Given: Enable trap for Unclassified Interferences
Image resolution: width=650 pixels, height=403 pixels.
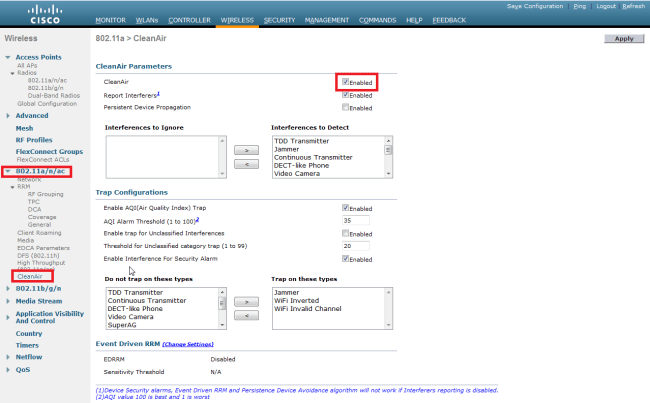Looking at the screenshot, I should (346, 233).
